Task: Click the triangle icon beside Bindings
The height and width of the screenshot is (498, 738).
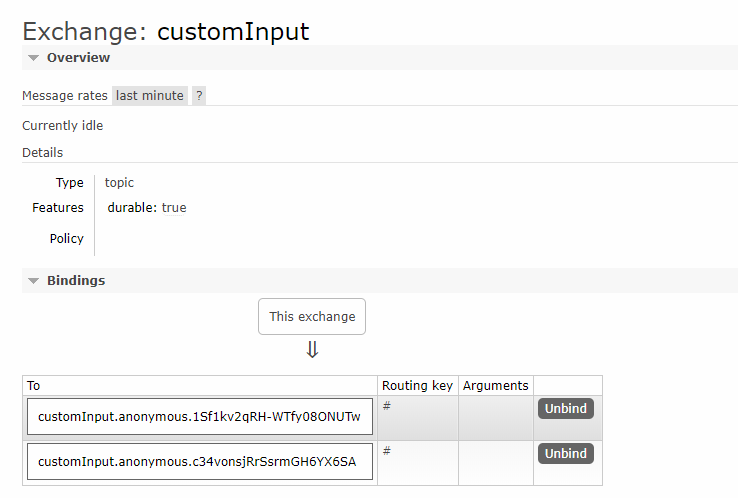Action: point(33,281)
